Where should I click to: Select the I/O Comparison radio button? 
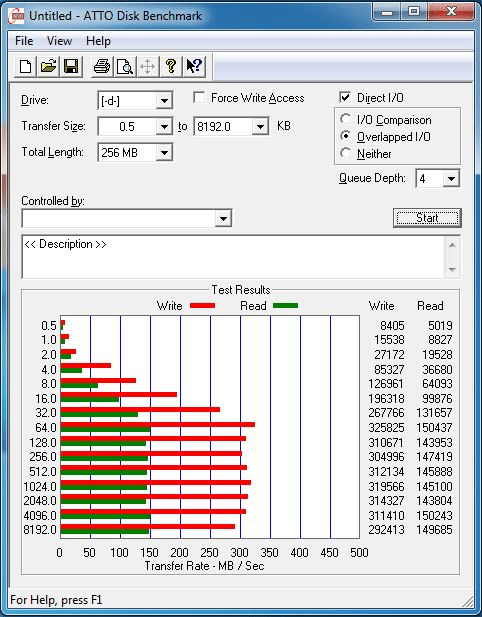[x=345, y=119]
